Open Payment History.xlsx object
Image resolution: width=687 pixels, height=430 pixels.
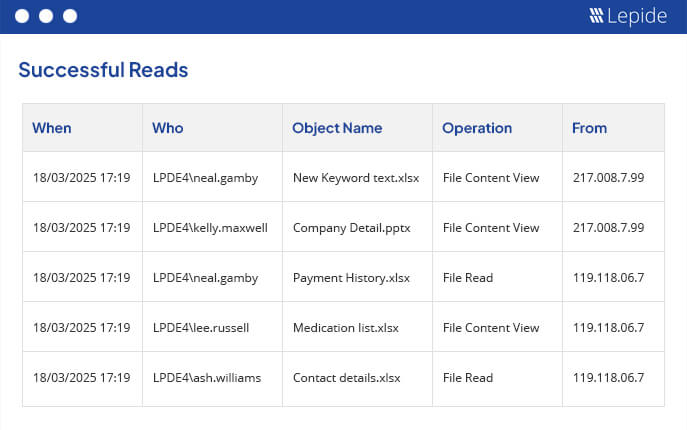[351, 278]
